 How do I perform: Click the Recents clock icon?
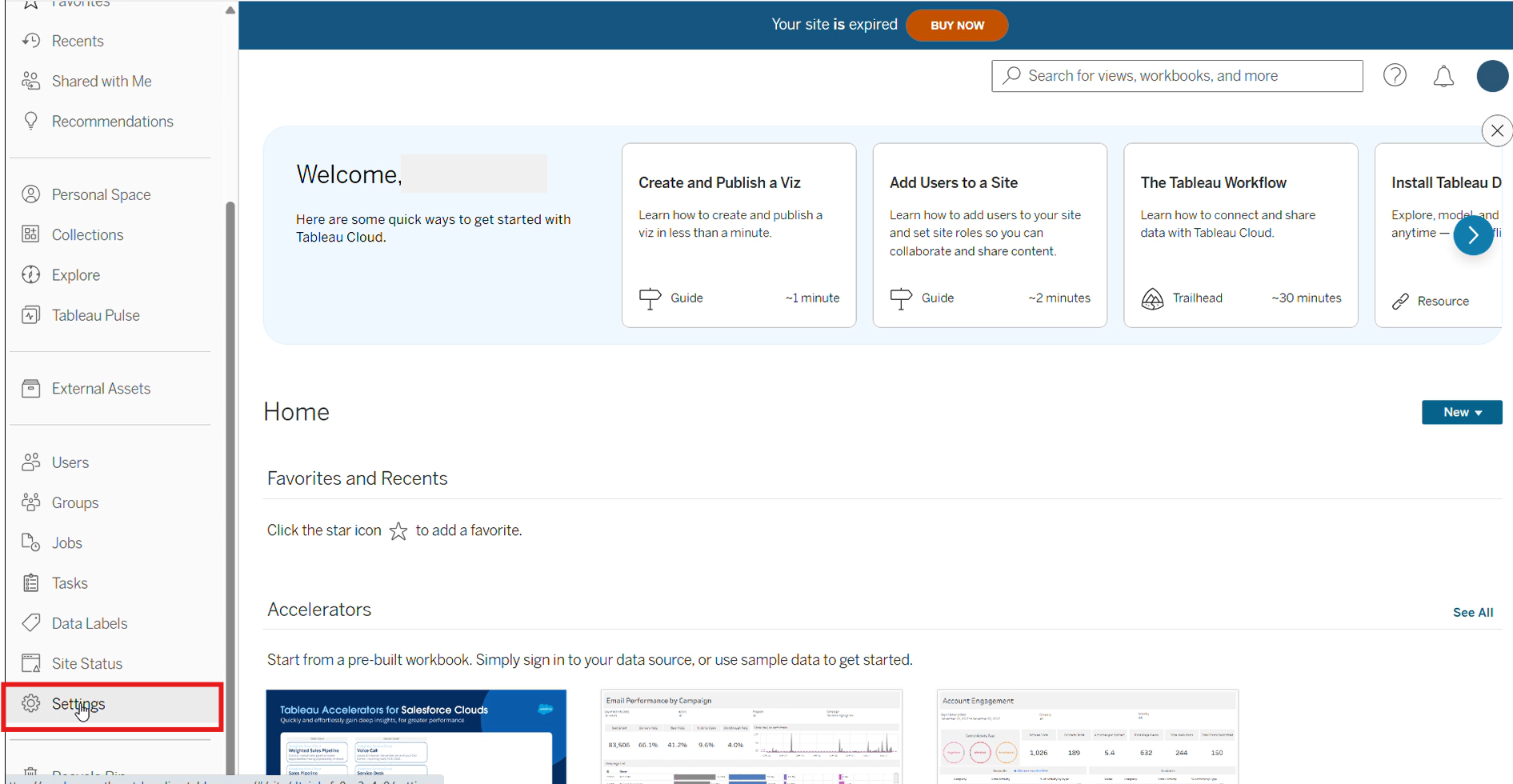tap(31, 40)
